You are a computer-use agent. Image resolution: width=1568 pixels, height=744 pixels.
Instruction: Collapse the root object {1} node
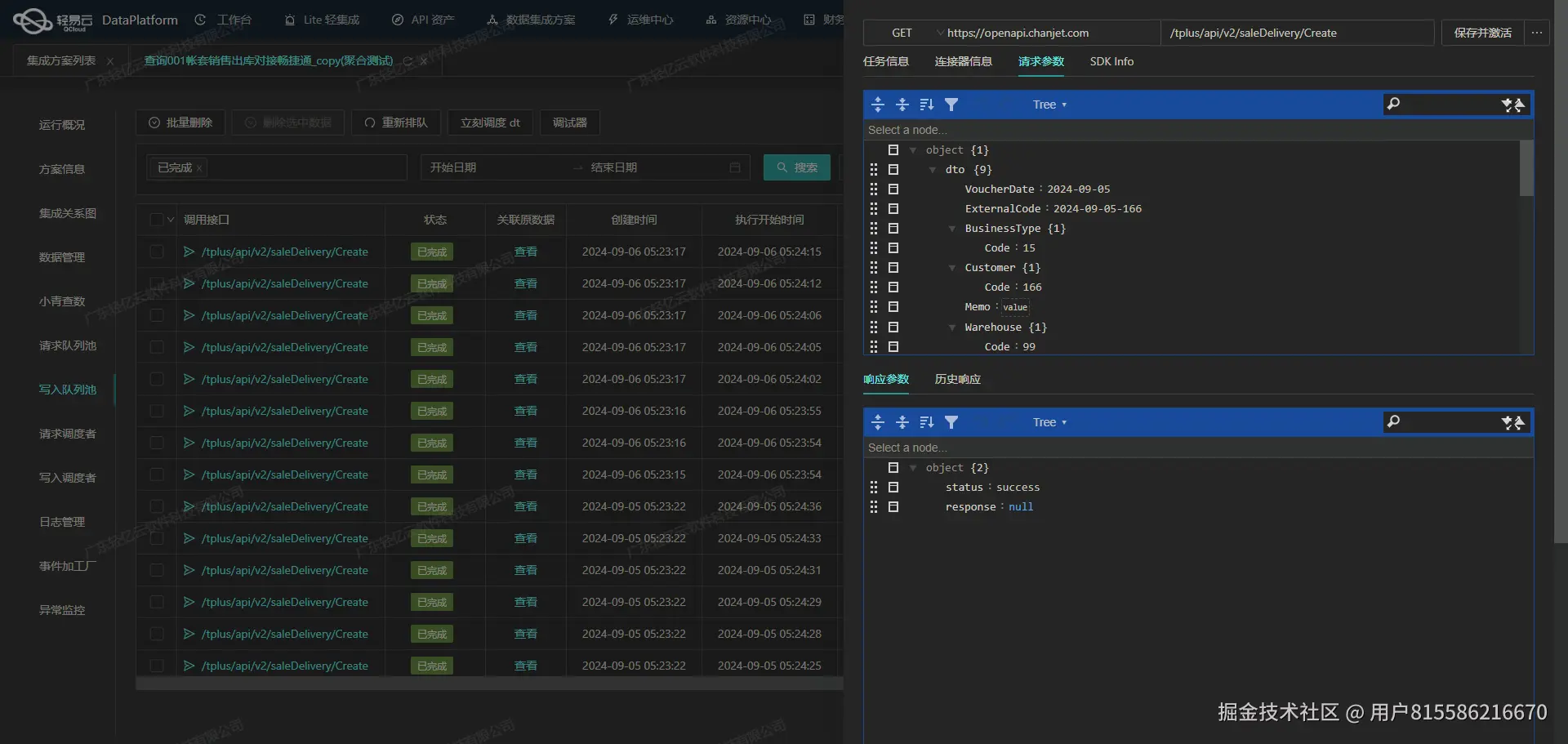pos(913,150)
